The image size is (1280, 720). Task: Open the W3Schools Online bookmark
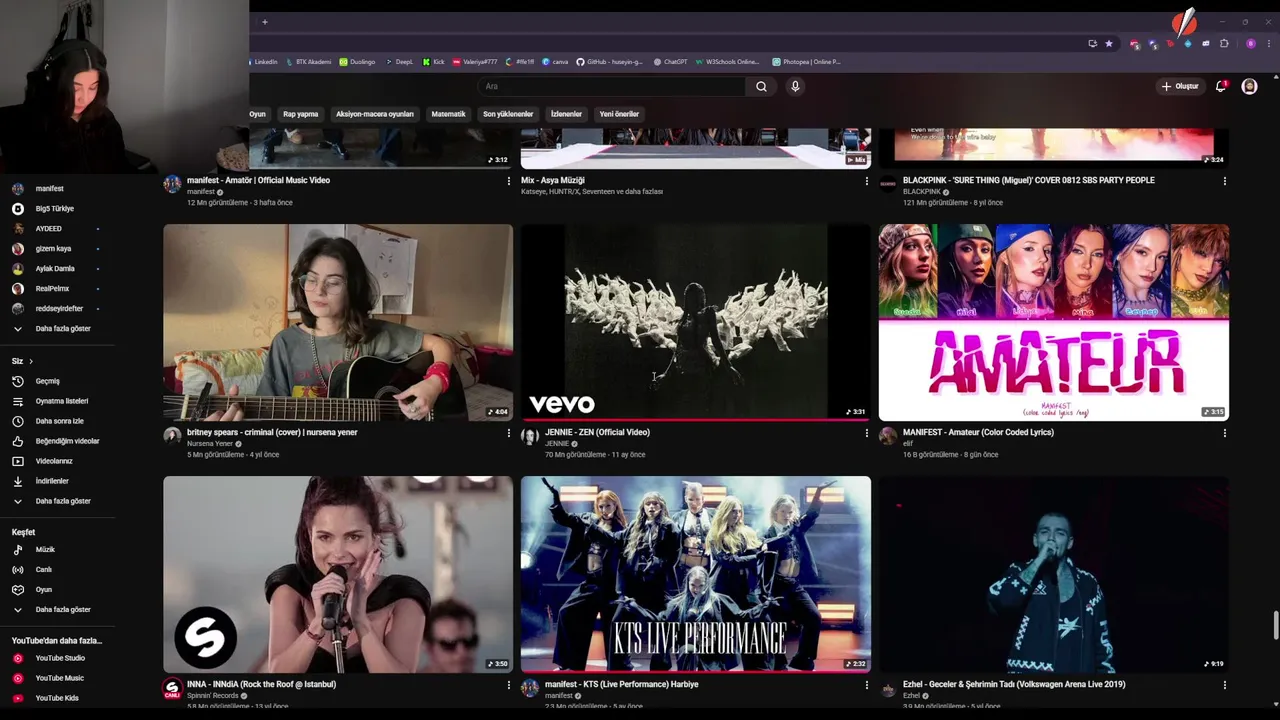(x=727, y=62)
